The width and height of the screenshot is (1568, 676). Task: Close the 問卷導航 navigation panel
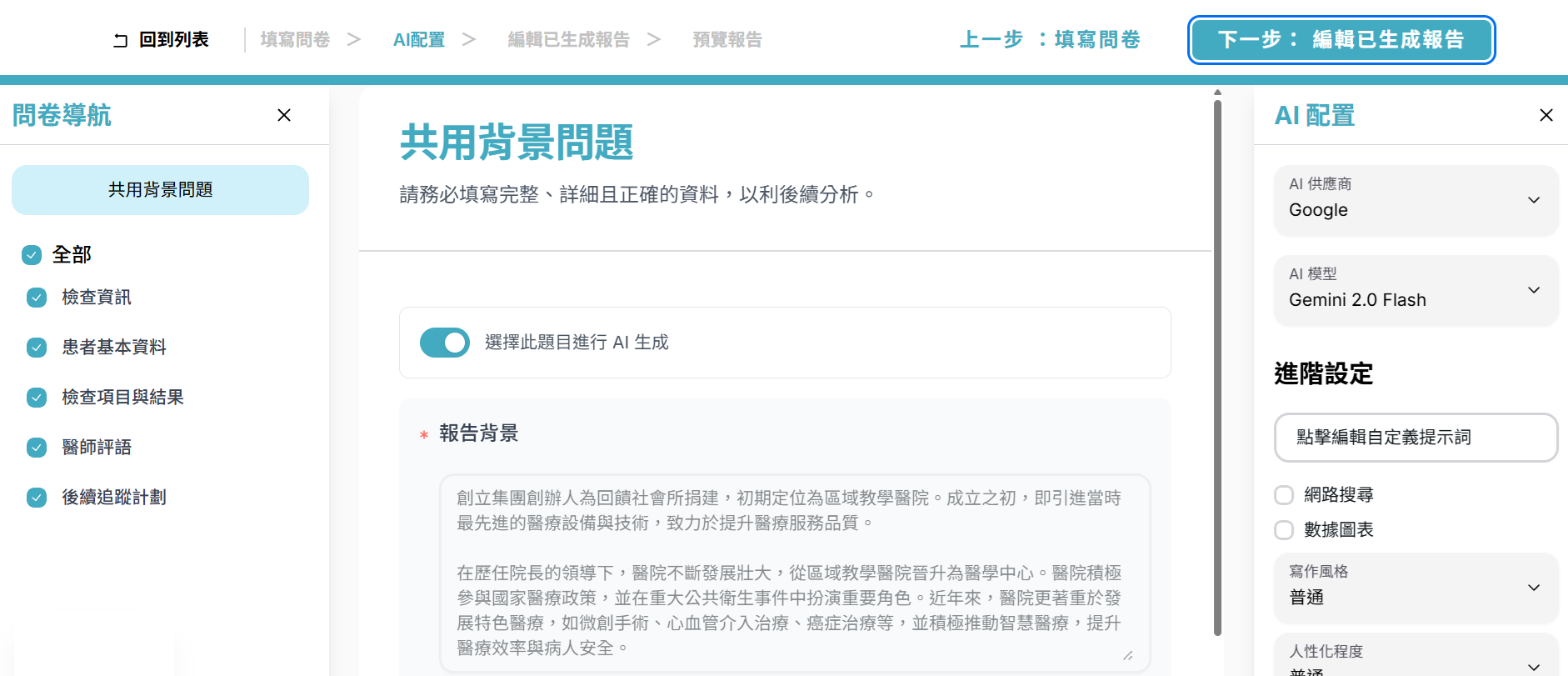click(284, 115)
